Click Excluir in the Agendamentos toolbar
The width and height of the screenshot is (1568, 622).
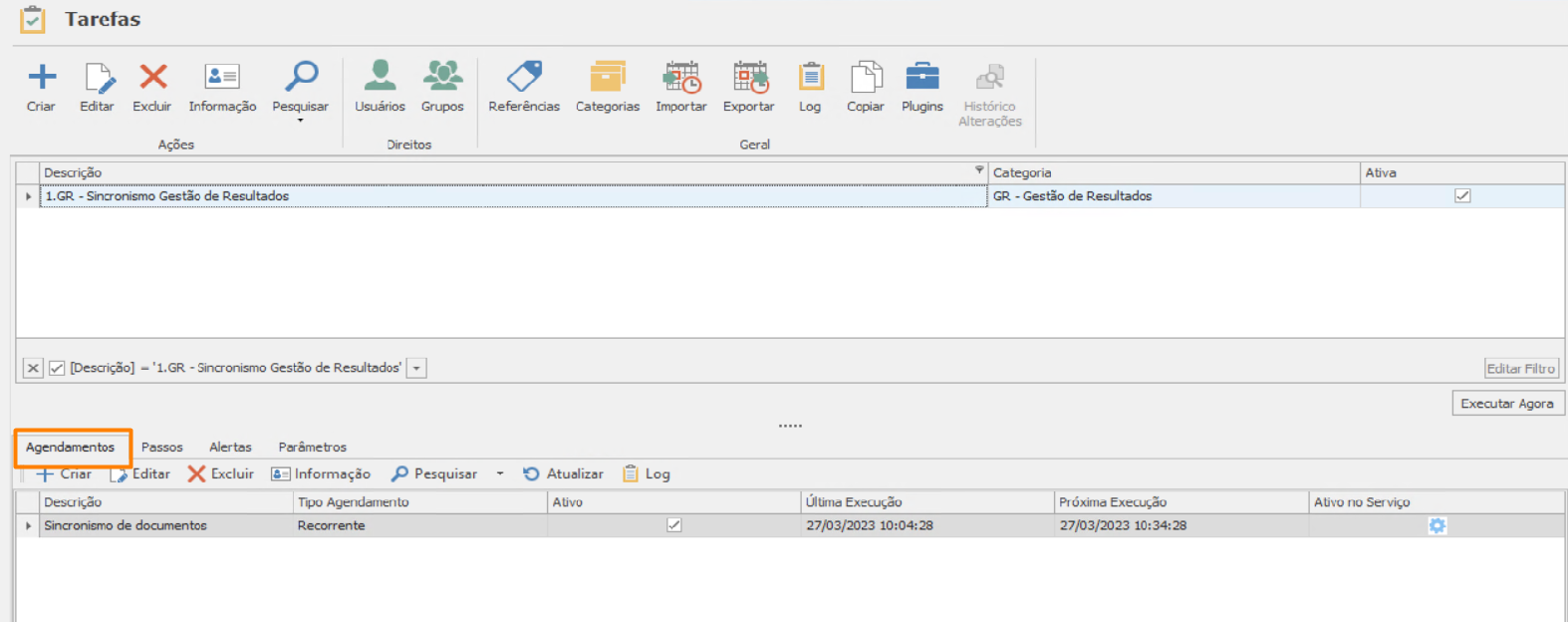click(x=221, y=474)
